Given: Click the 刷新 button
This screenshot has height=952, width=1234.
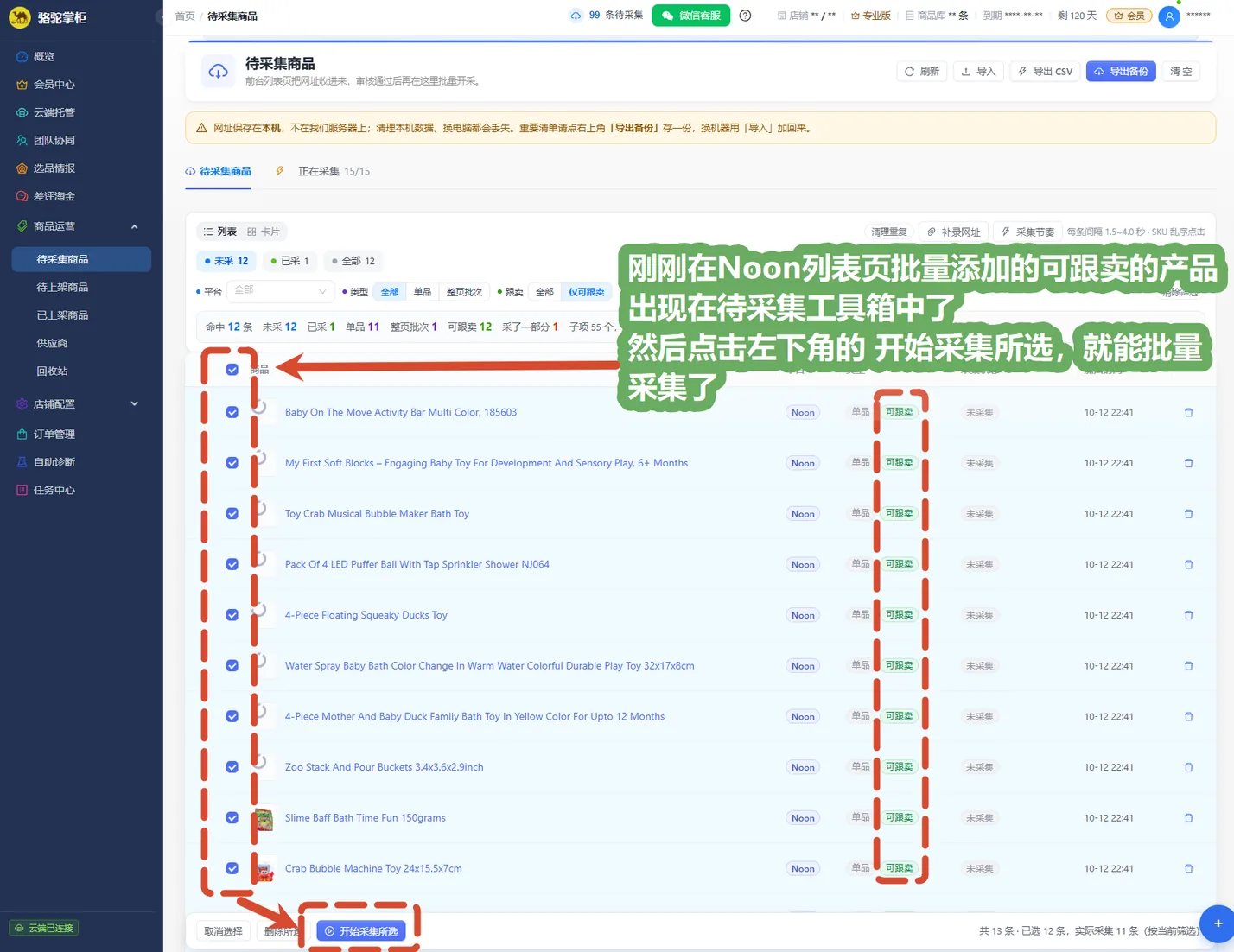Looking at the screenshot, I should pos(922,72).
